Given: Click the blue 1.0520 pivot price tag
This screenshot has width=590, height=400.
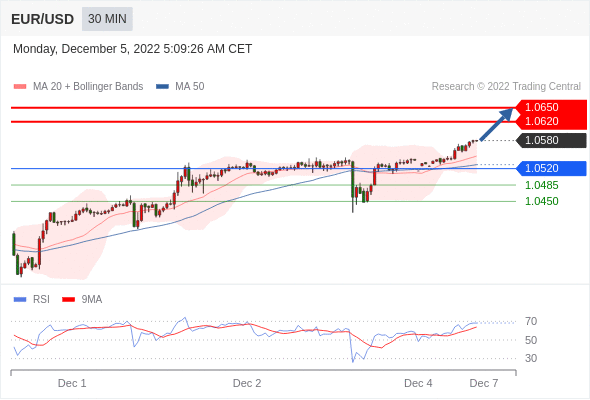Looking at the screenshot, I should click(551, 168).
